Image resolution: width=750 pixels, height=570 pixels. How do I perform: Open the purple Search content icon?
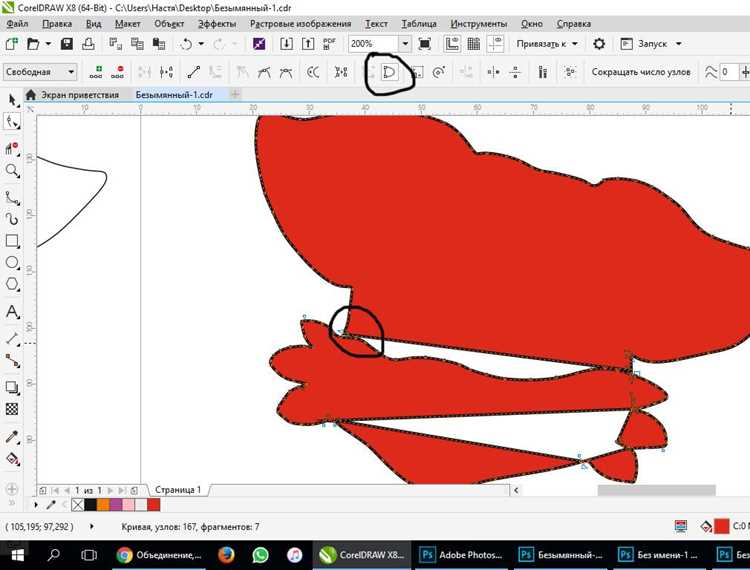(259, 44)
